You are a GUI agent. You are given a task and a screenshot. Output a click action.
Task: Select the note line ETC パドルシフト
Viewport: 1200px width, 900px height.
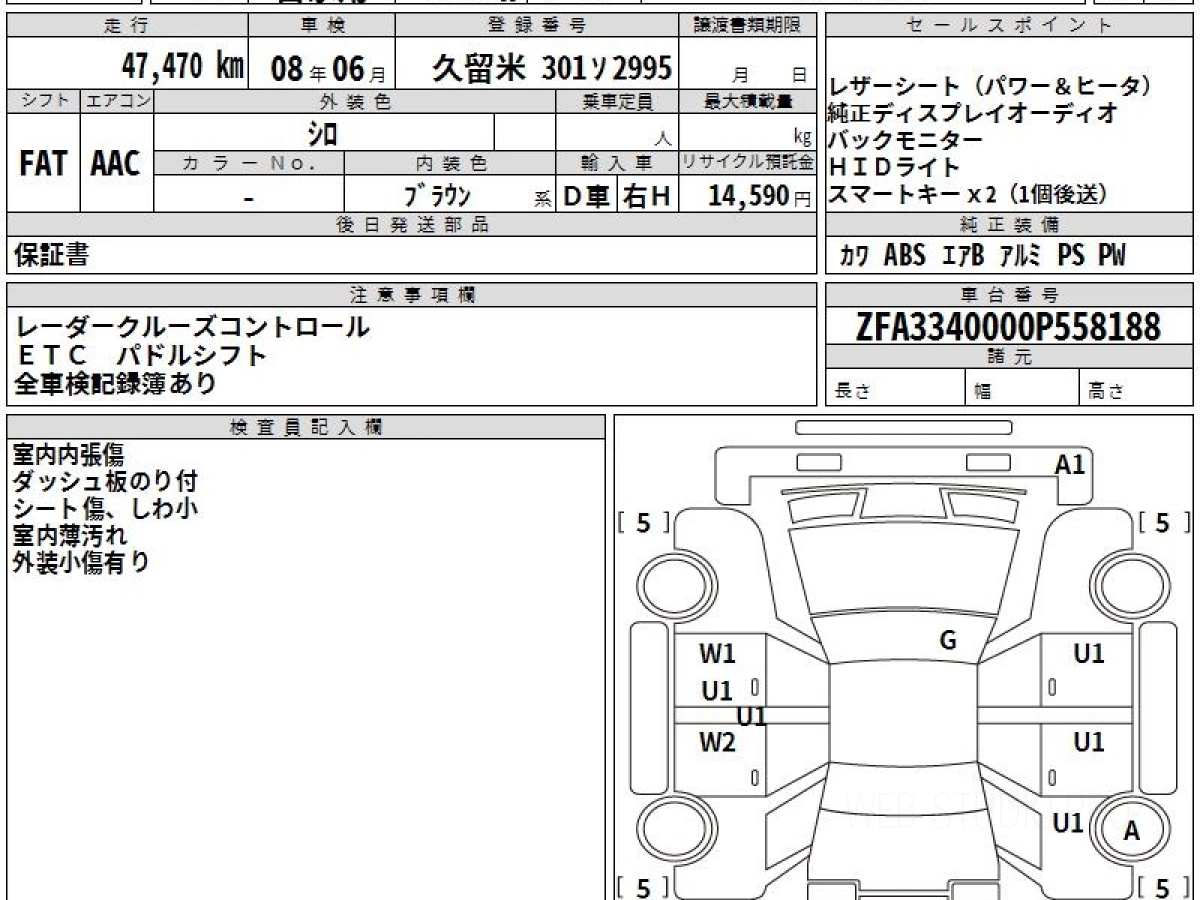point(141,355)
